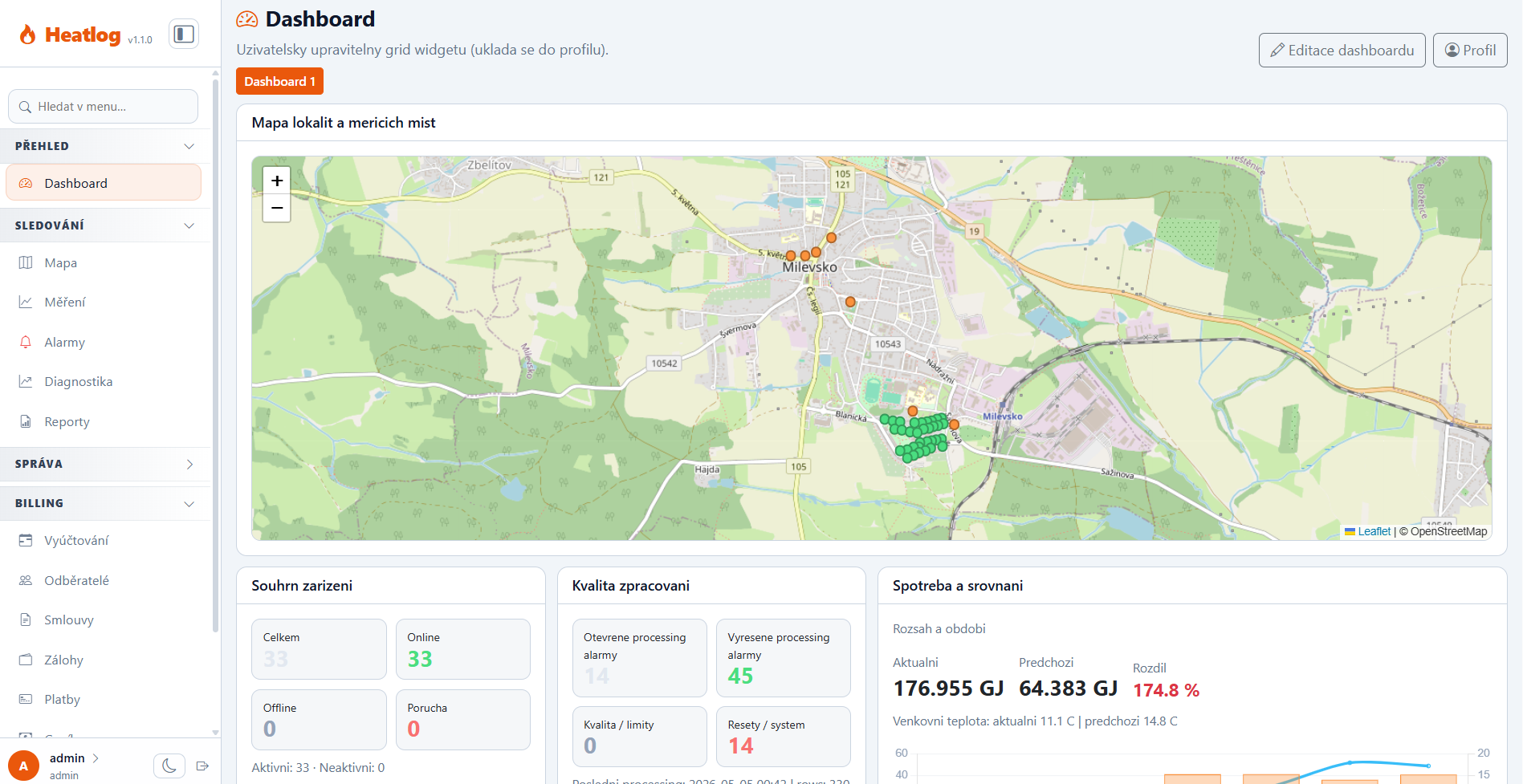Select Dashboard menu item in sidebar
This screenshot has width=1523, height=784.
[104, 183]
